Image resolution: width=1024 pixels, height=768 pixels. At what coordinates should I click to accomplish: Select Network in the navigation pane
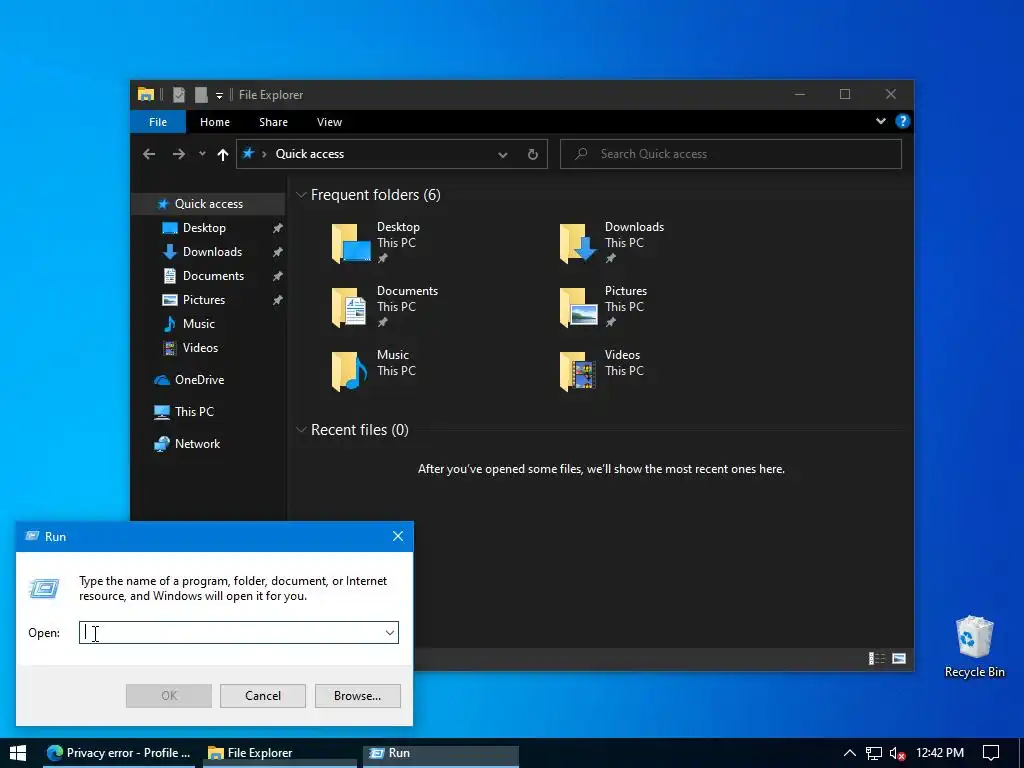tap(197, 444)
